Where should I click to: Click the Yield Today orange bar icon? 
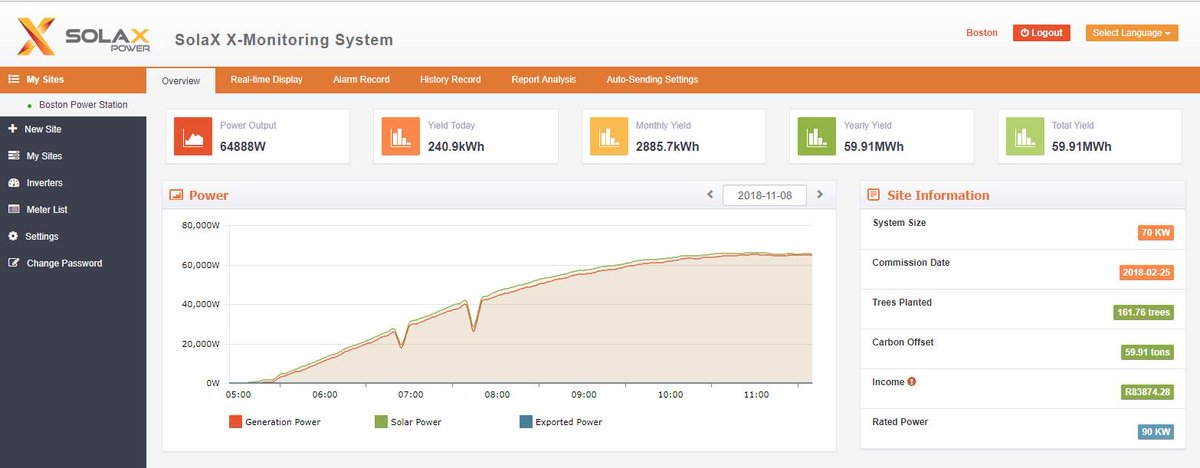coord(401,136)
